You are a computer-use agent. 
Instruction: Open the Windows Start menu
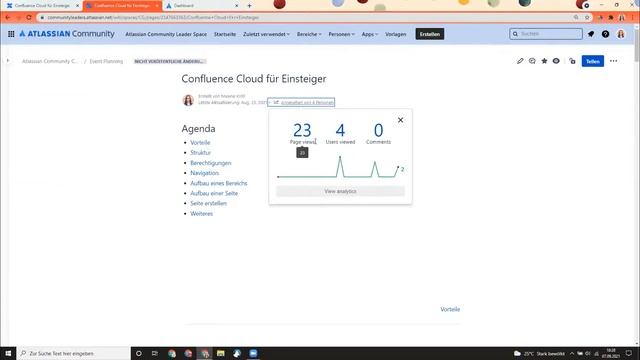pos(8,353)
